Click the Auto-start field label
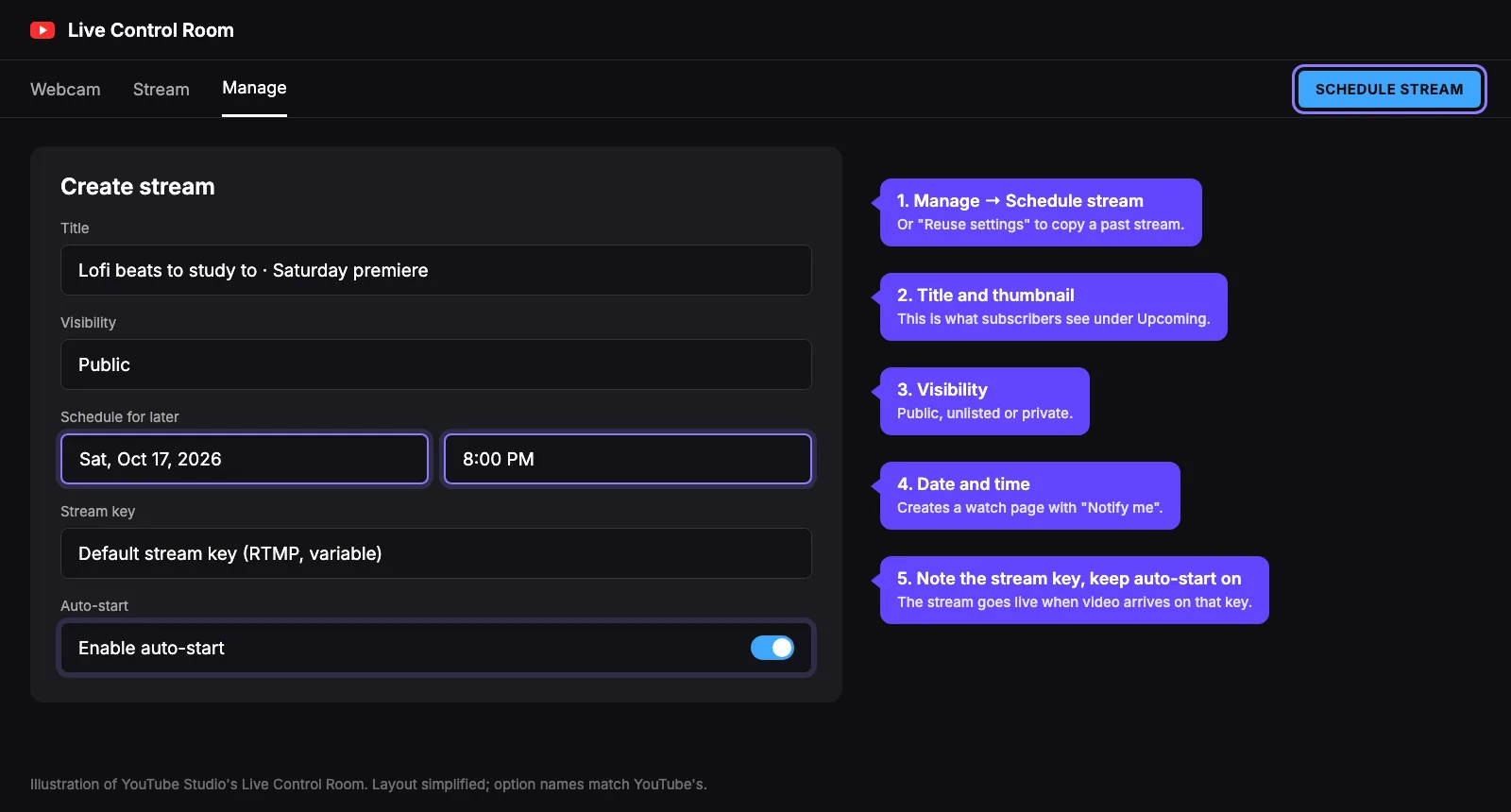1511x812 pixels. tap(94, 605)
